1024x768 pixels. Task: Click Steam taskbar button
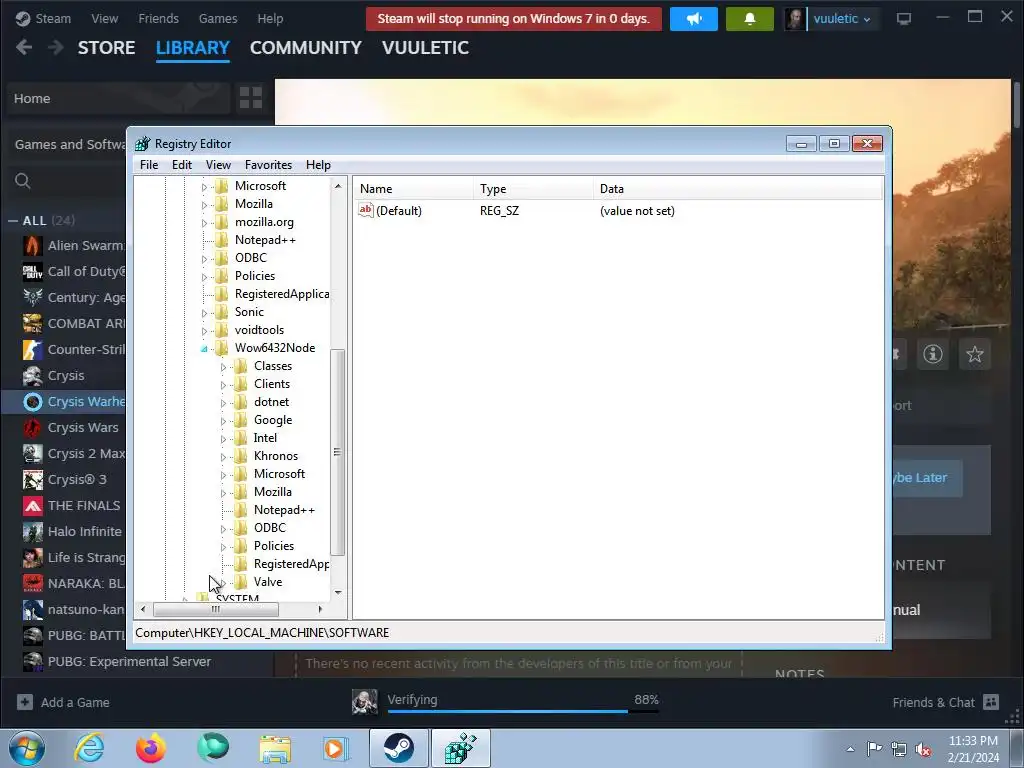pyautogui.click(x=398, y=748)
